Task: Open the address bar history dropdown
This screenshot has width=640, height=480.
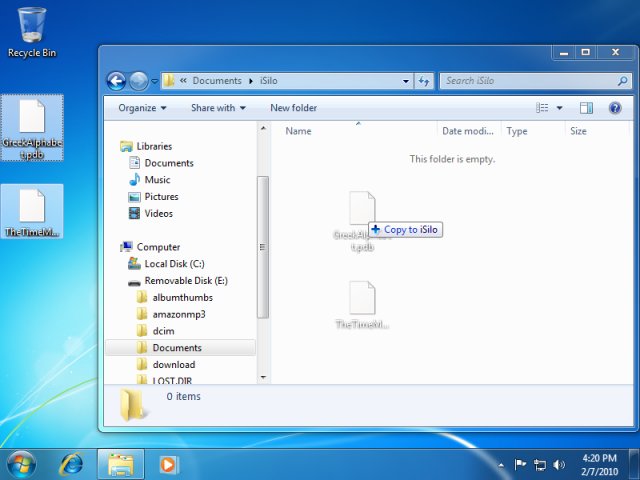Action: [406, 81]
